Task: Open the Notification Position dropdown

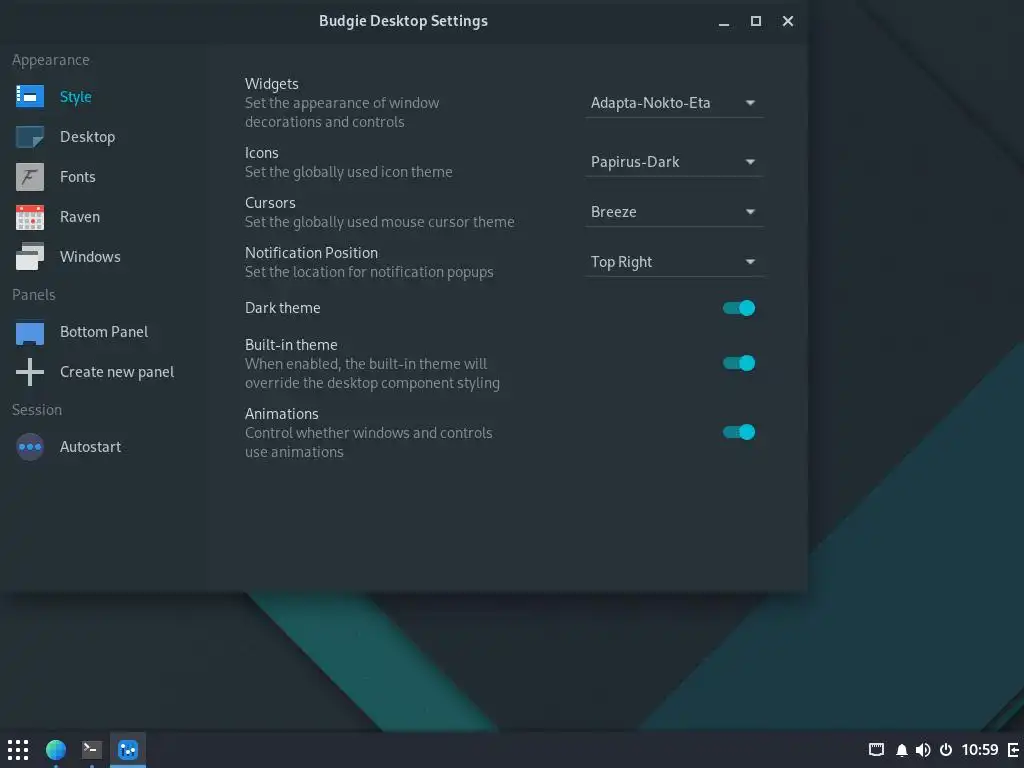Action: pyautogui.click(x=674, y=263)
